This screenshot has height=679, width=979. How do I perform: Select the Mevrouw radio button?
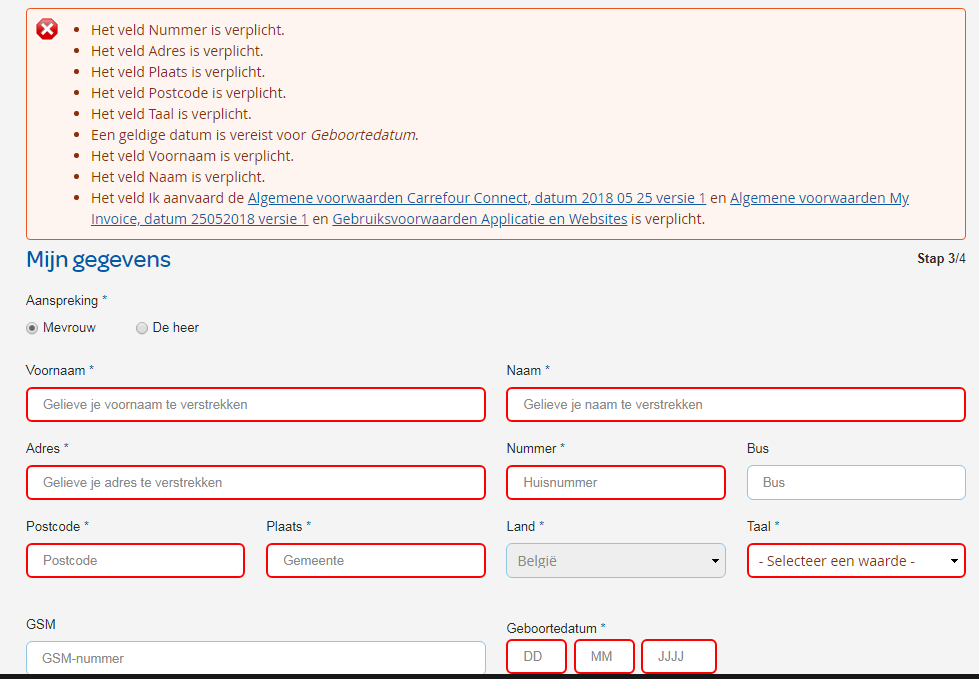click(x=32, y=328)
